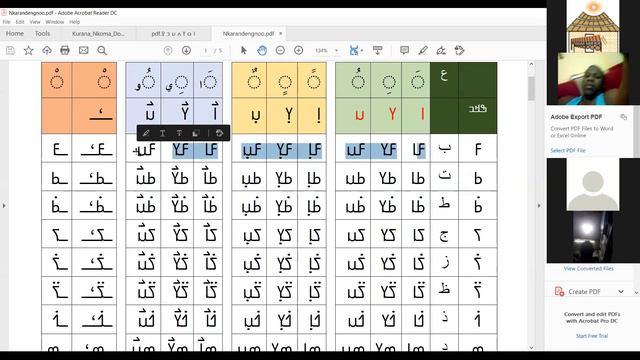Click the scrolling mode read icon

click(378, 51)
